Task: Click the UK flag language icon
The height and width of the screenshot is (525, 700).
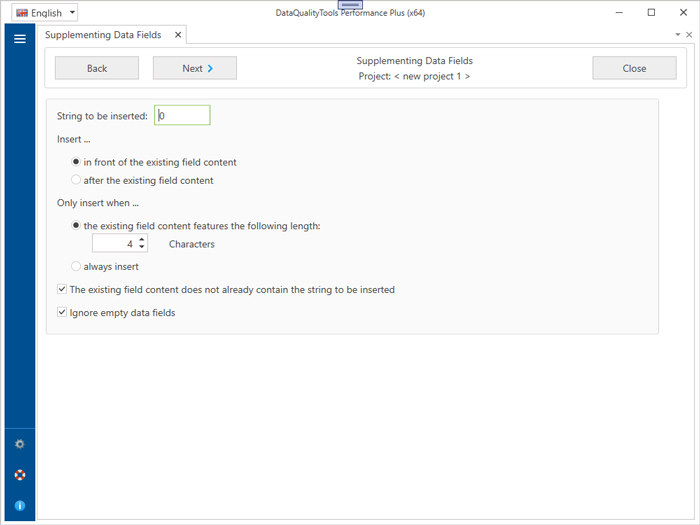Action: coord(22,13)
